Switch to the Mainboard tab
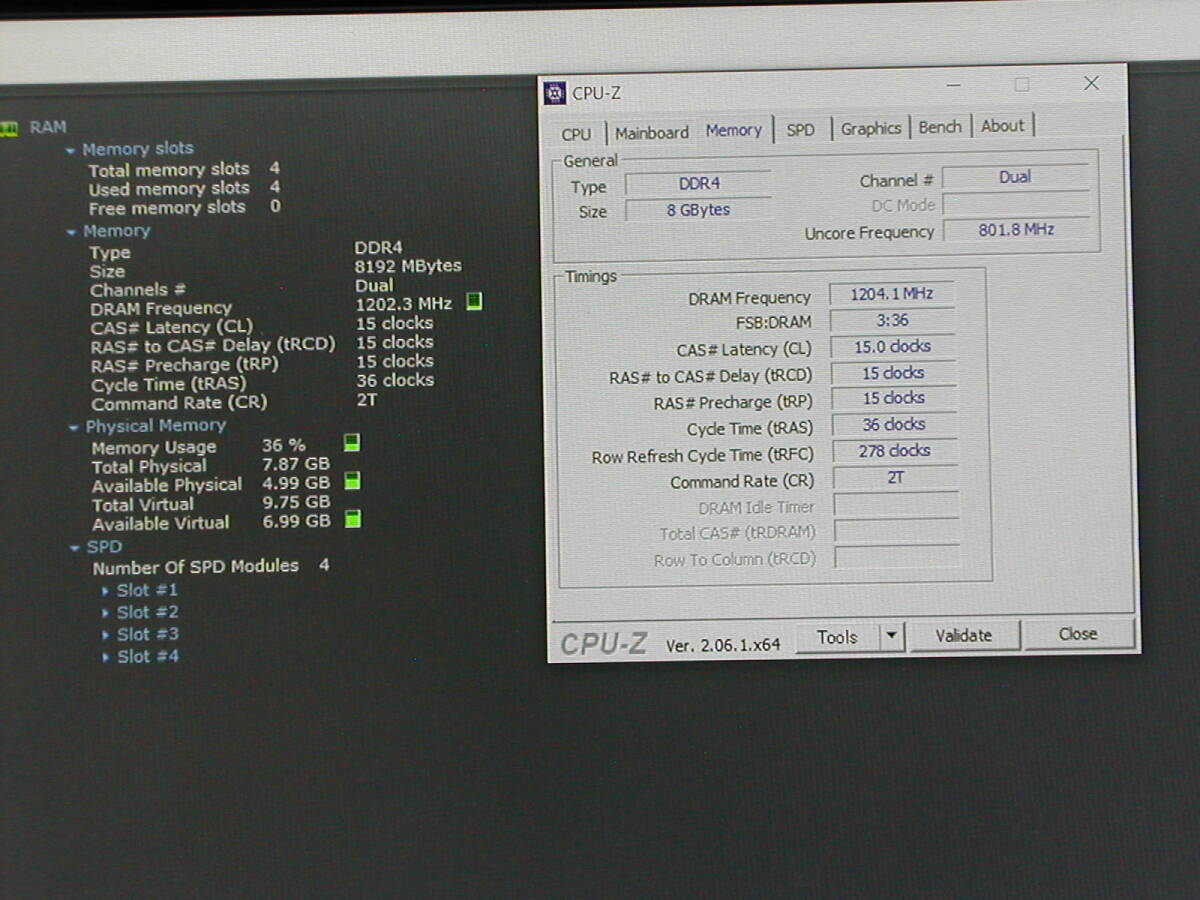The height and width of the screenshot is (900, 1200). 652,132
